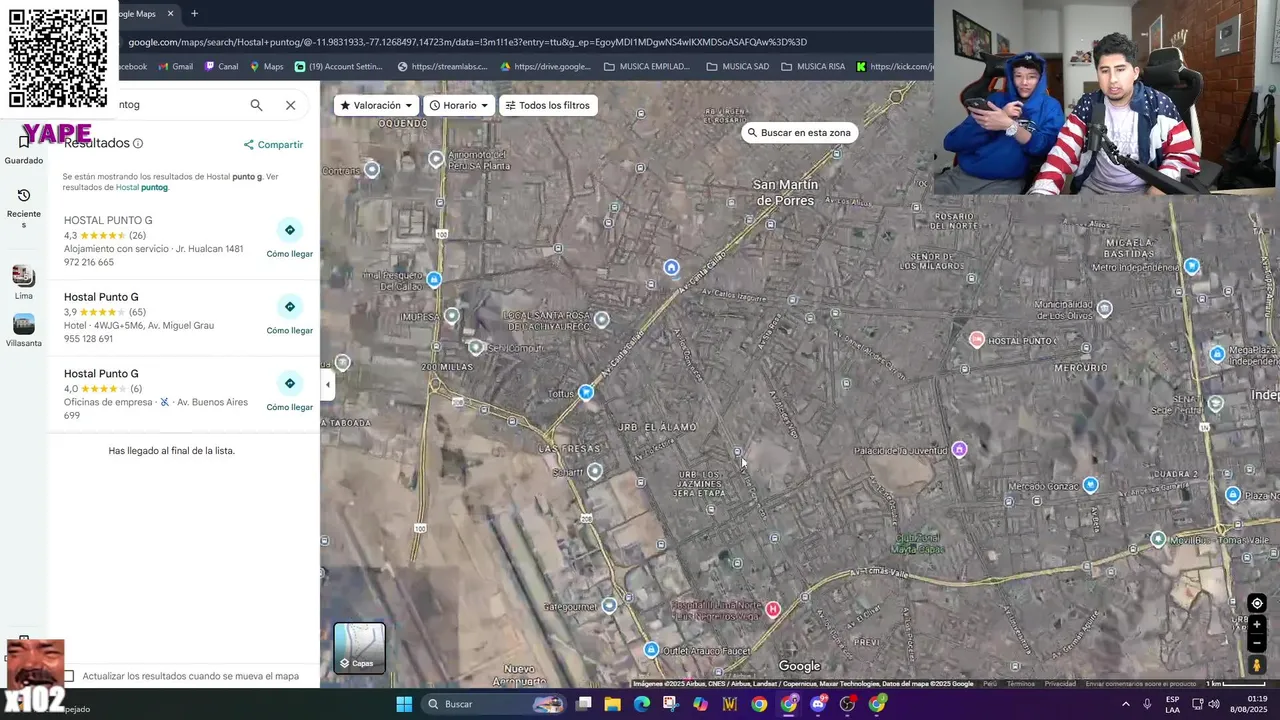Expand the Horario filter dropdown
The width and height of the screenshot is (1280, 720).
(459, 105)
